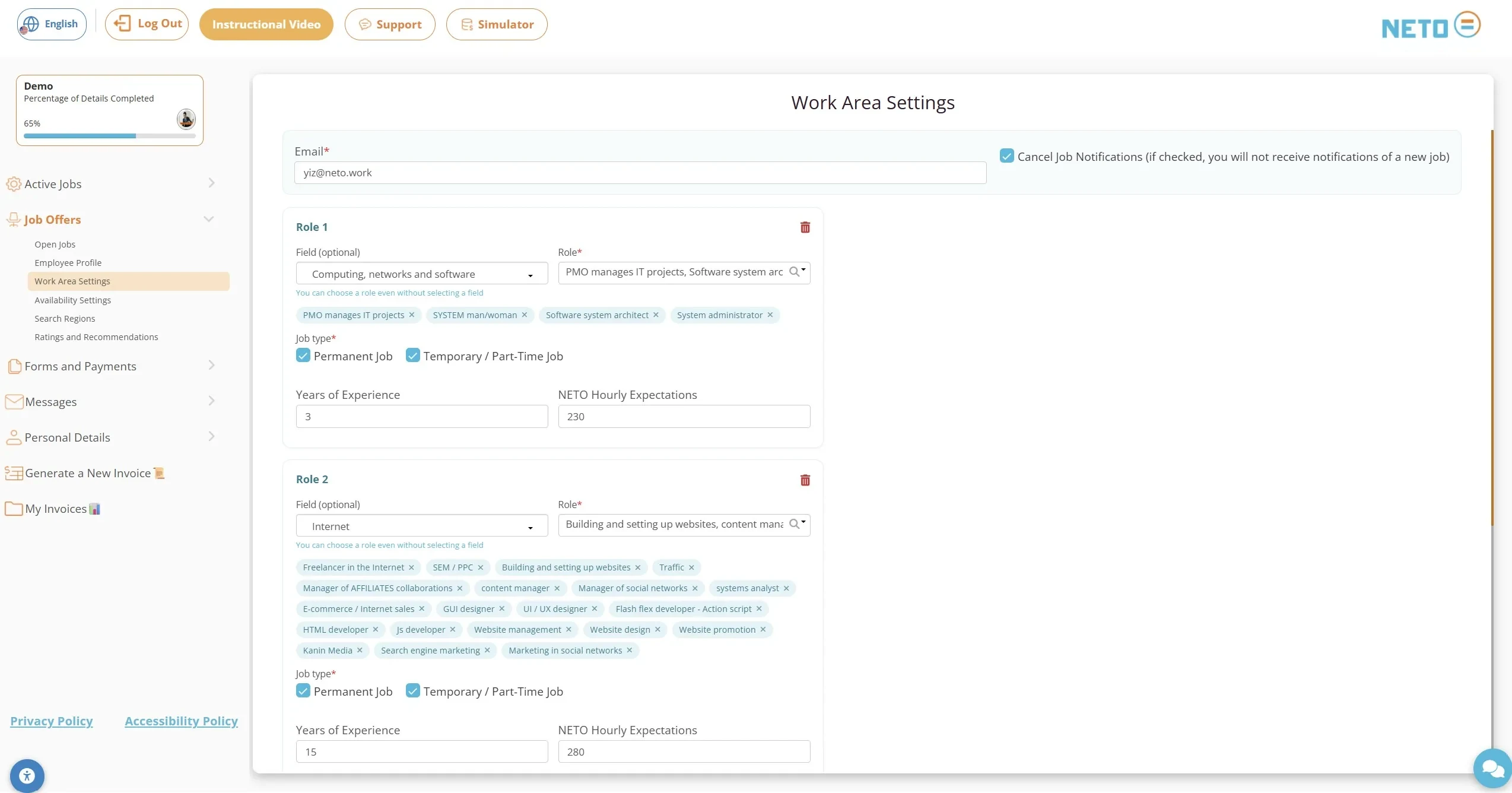Screen dimensions: 1512x793
Task: Open the Employee Profile submenu item
Action: click(x=68, y=263)
